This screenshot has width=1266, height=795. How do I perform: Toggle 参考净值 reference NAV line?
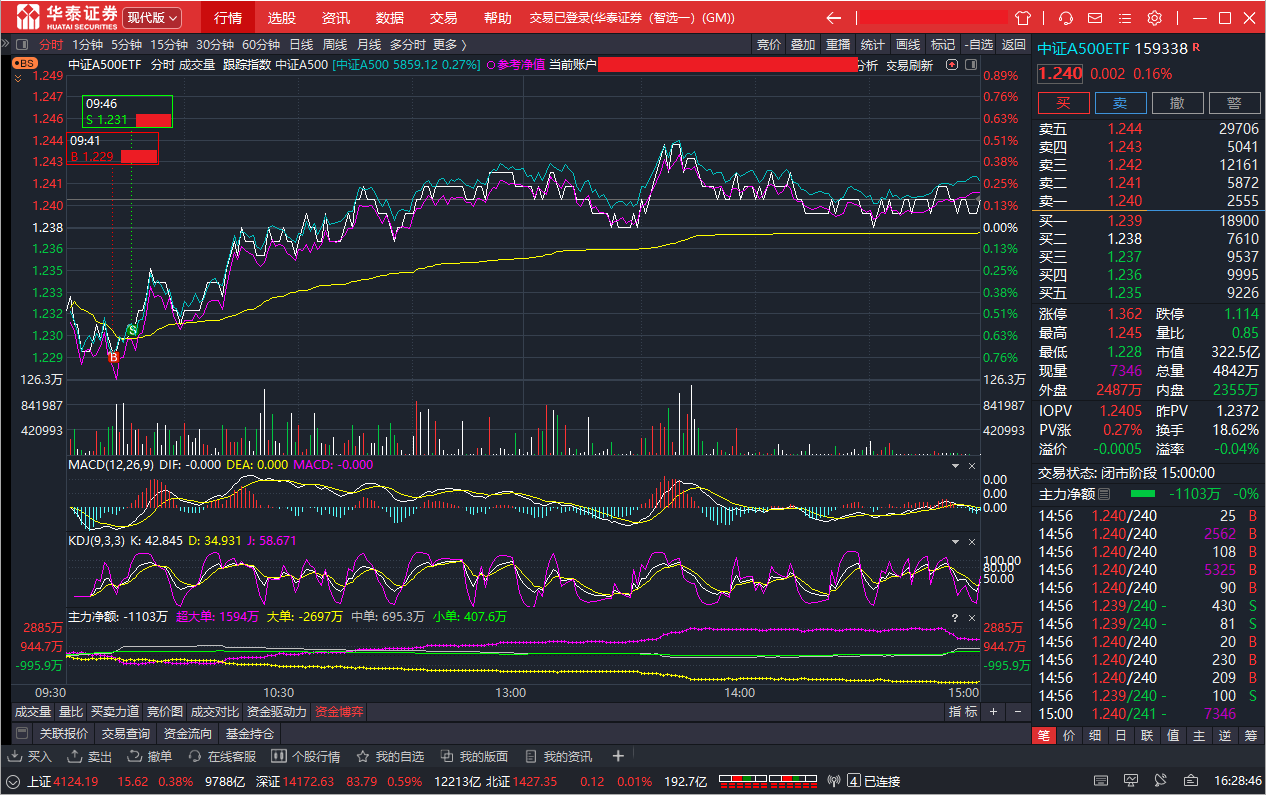(515, 65)
